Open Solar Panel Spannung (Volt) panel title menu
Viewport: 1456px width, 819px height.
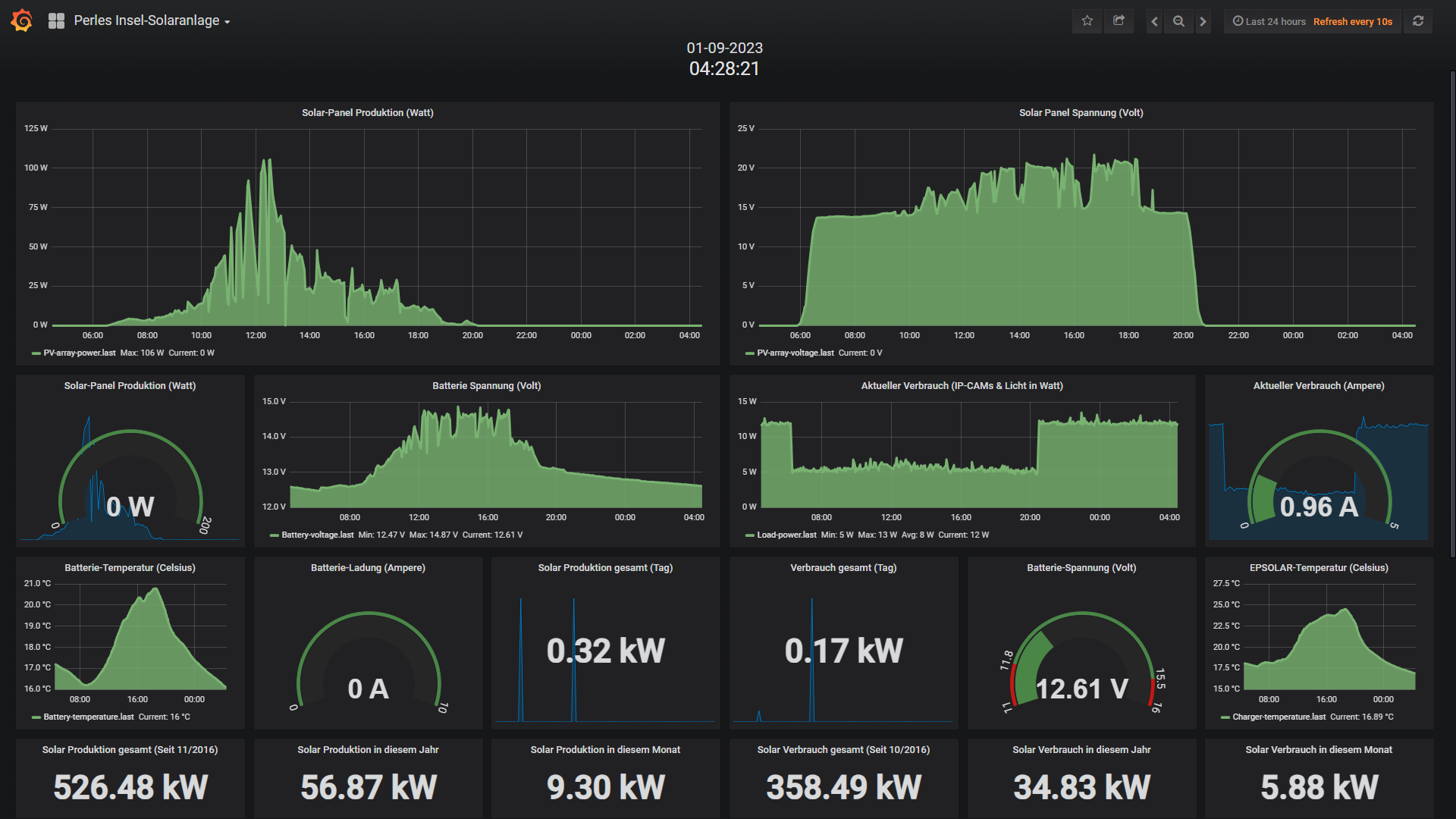(x=1081, y=112)
